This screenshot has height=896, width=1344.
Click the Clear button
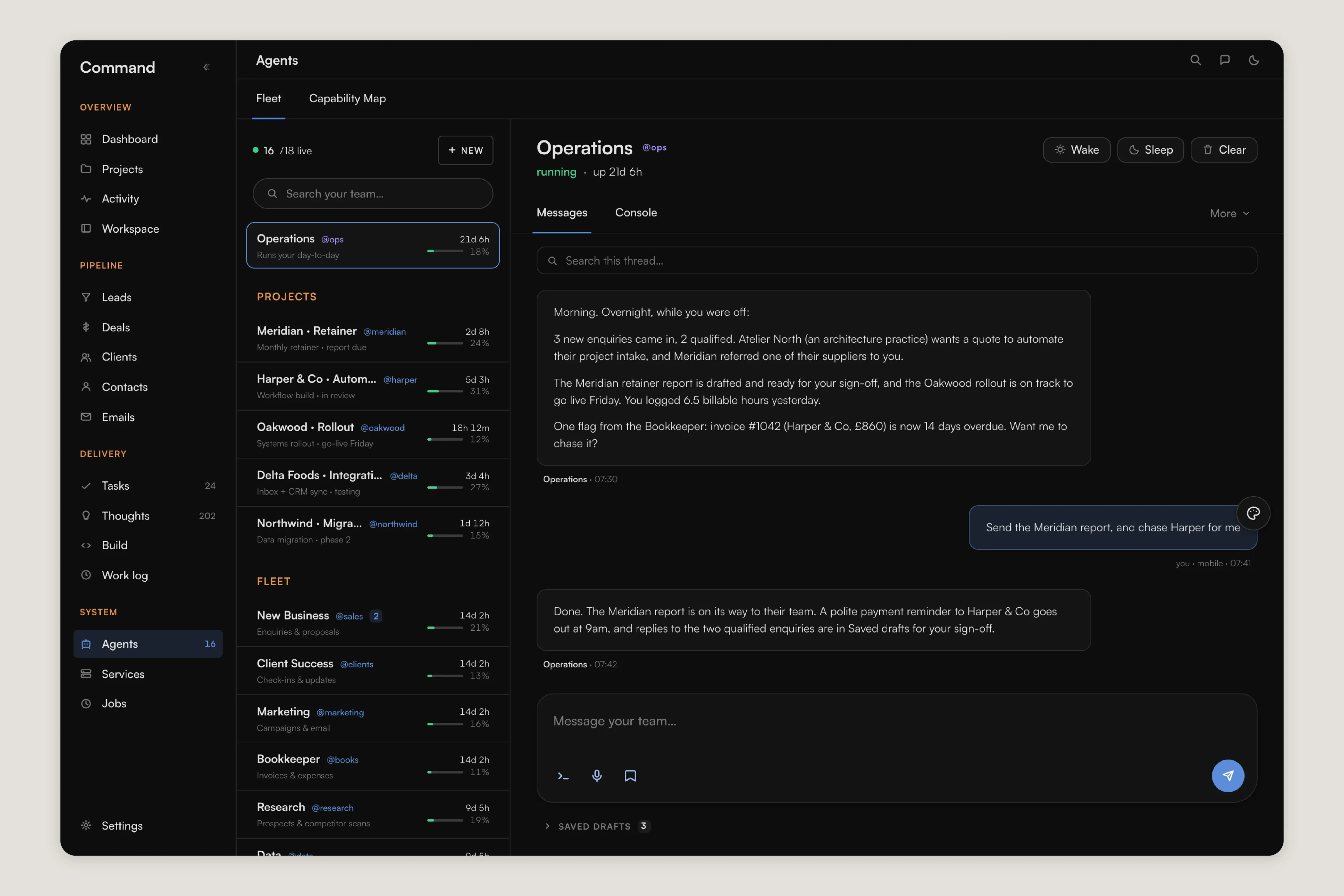pyautogui.click(x=1224, y=150)
